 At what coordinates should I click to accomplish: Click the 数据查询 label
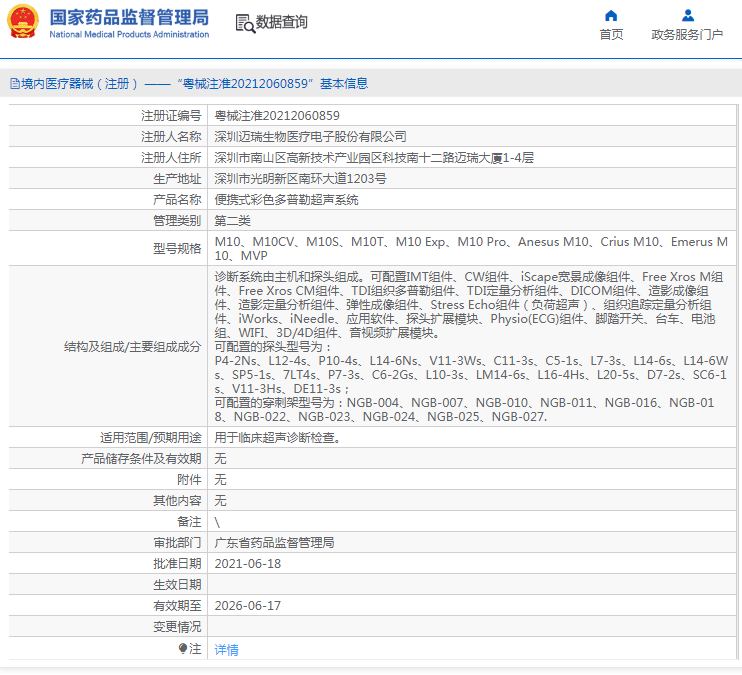[x=282, y=22]
